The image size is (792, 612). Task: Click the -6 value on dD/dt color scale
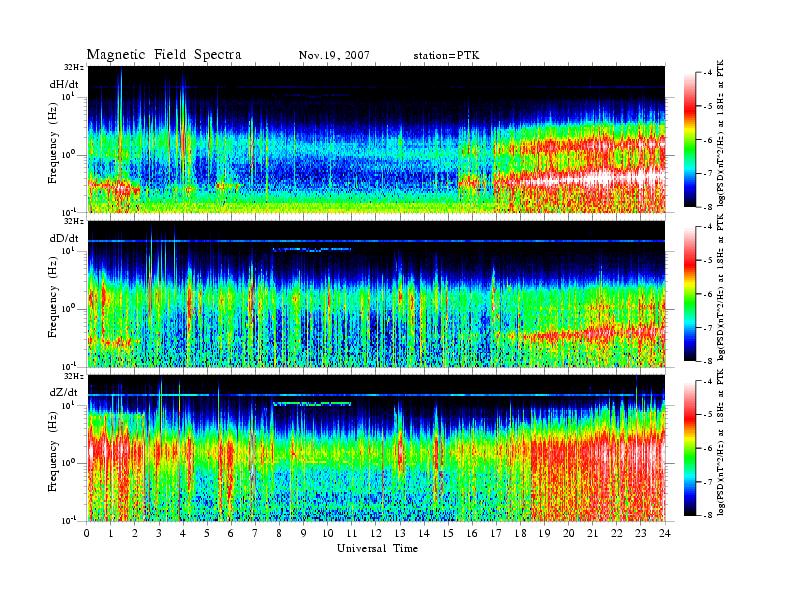point(709,294)
